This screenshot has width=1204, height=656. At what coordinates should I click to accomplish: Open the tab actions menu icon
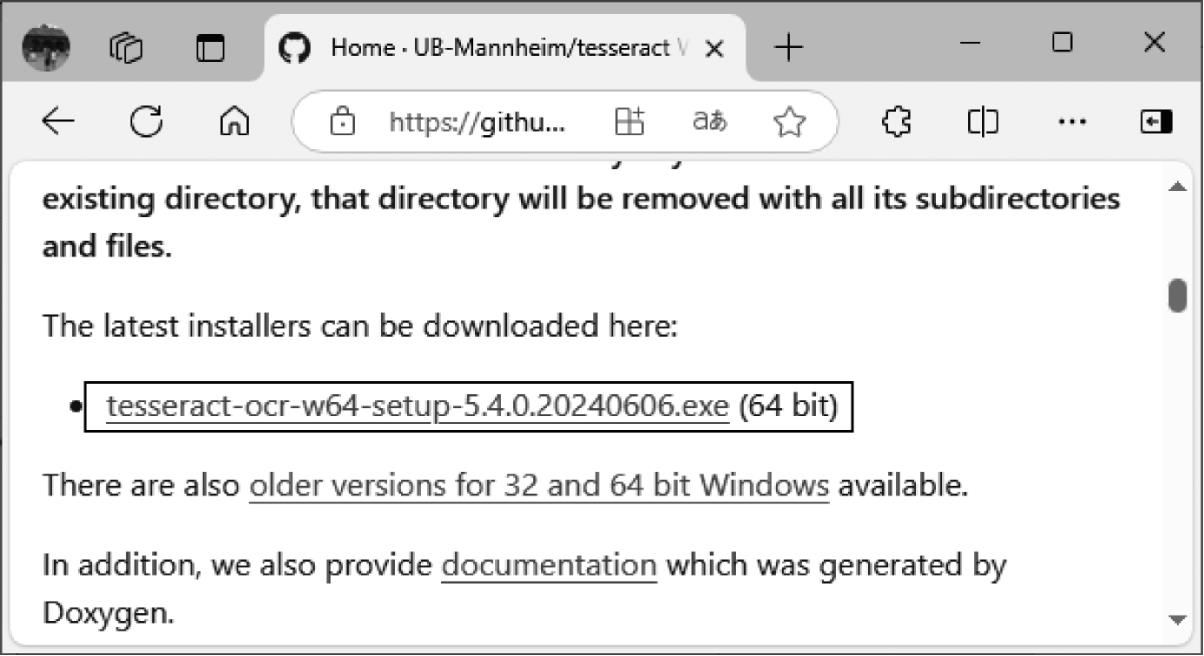[210, 47]
